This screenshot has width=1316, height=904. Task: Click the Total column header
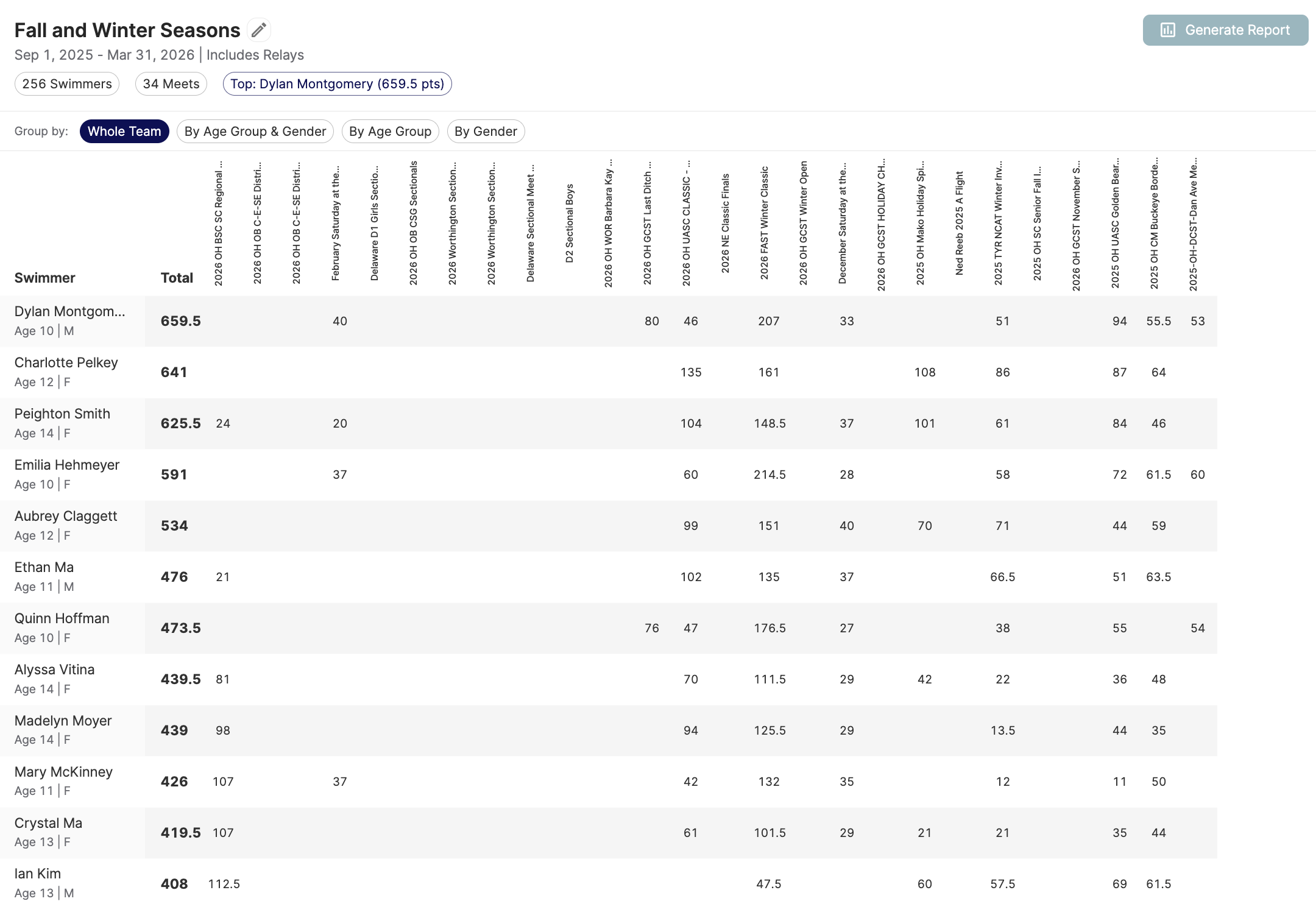[x=177, y=278]
